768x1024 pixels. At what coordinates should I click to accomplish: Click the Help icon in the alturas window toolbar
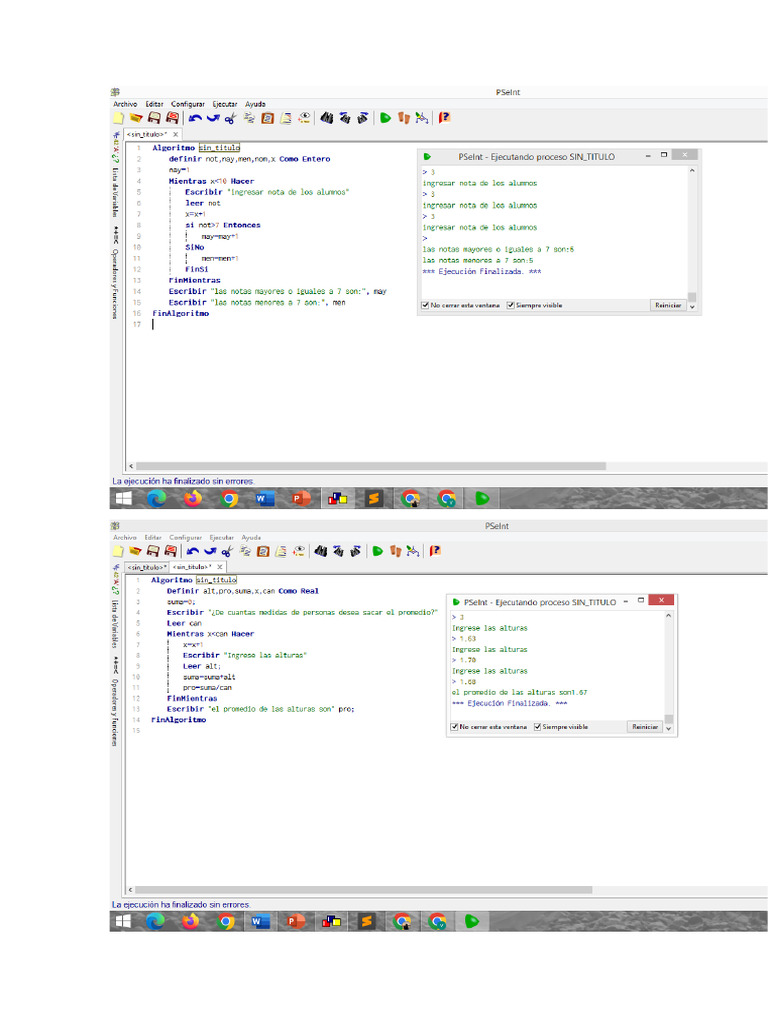[x=436, y=550]
